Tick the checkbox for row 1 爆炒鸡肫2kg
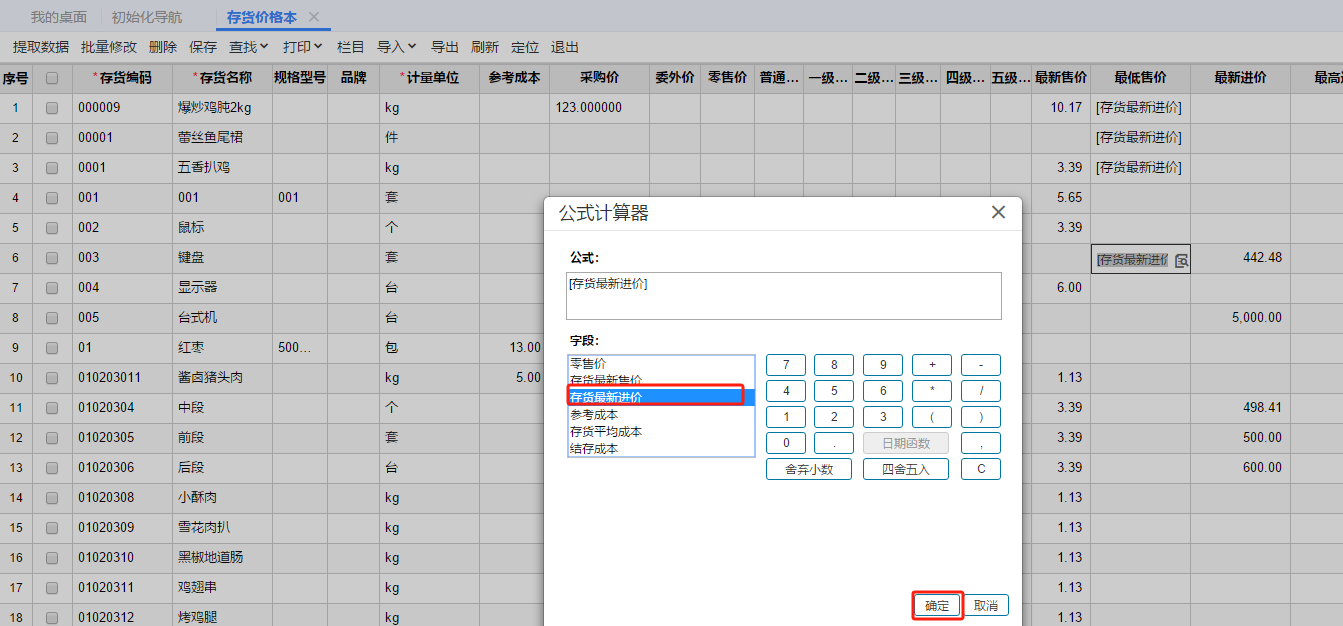The height and width of the screenshot is (626, 1343). pos(52,108)
